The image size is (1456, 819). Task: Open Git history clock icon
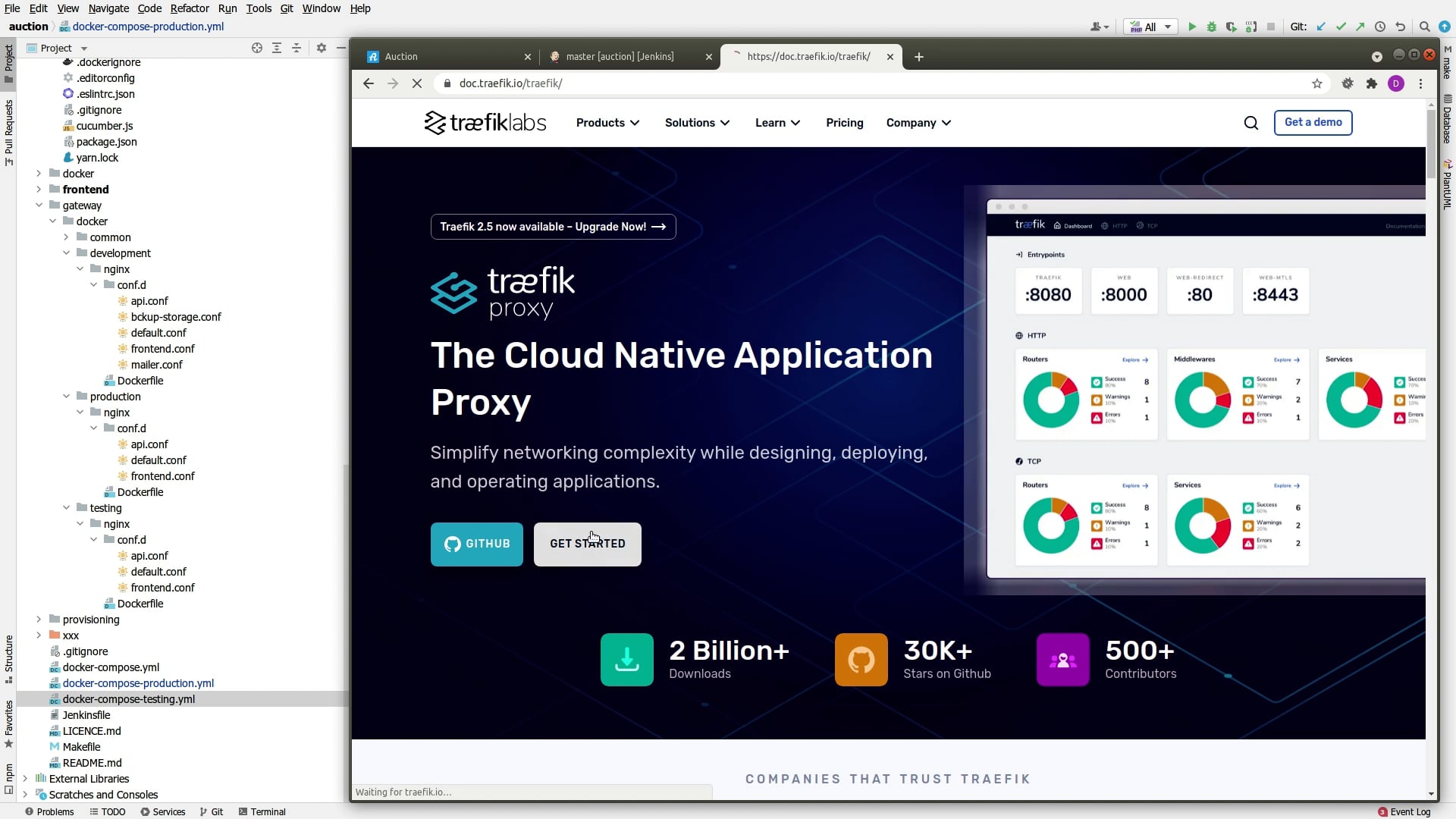(1380, 27)
